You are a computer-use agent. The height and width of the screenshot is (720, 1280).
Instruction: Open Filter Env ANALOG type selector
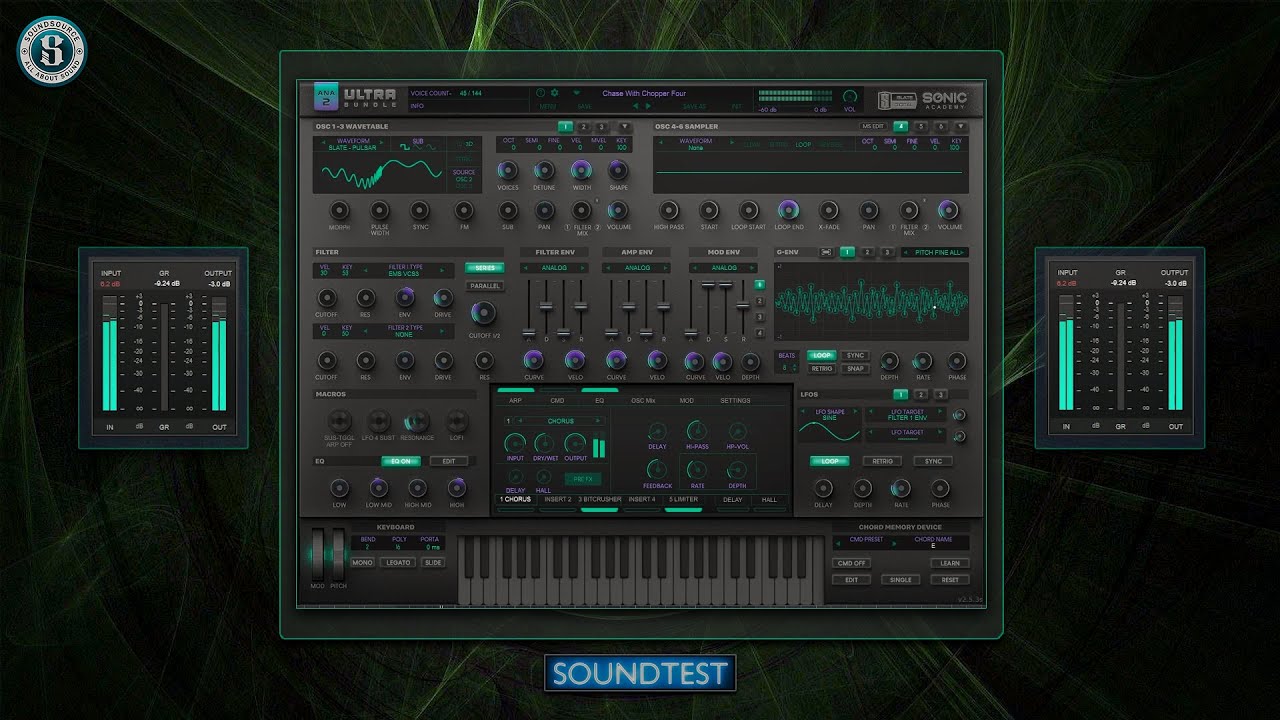(554, 268)
